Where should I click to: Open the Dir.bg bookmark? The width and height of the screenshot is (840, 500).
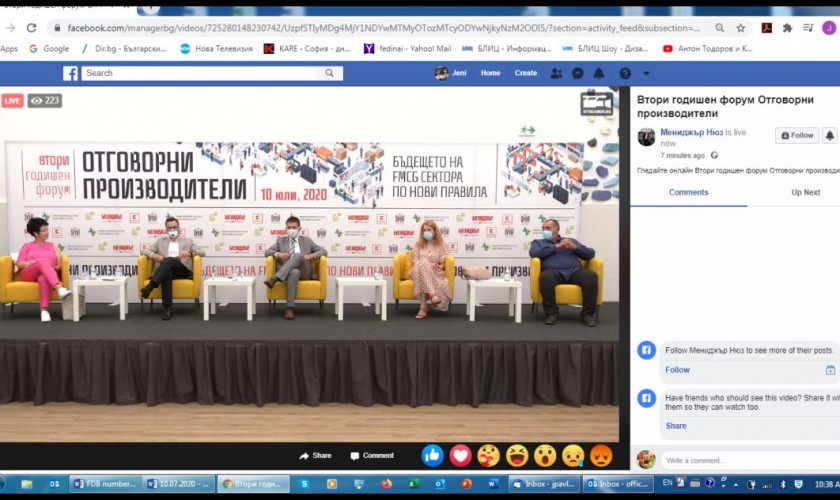tap(123, 49)
